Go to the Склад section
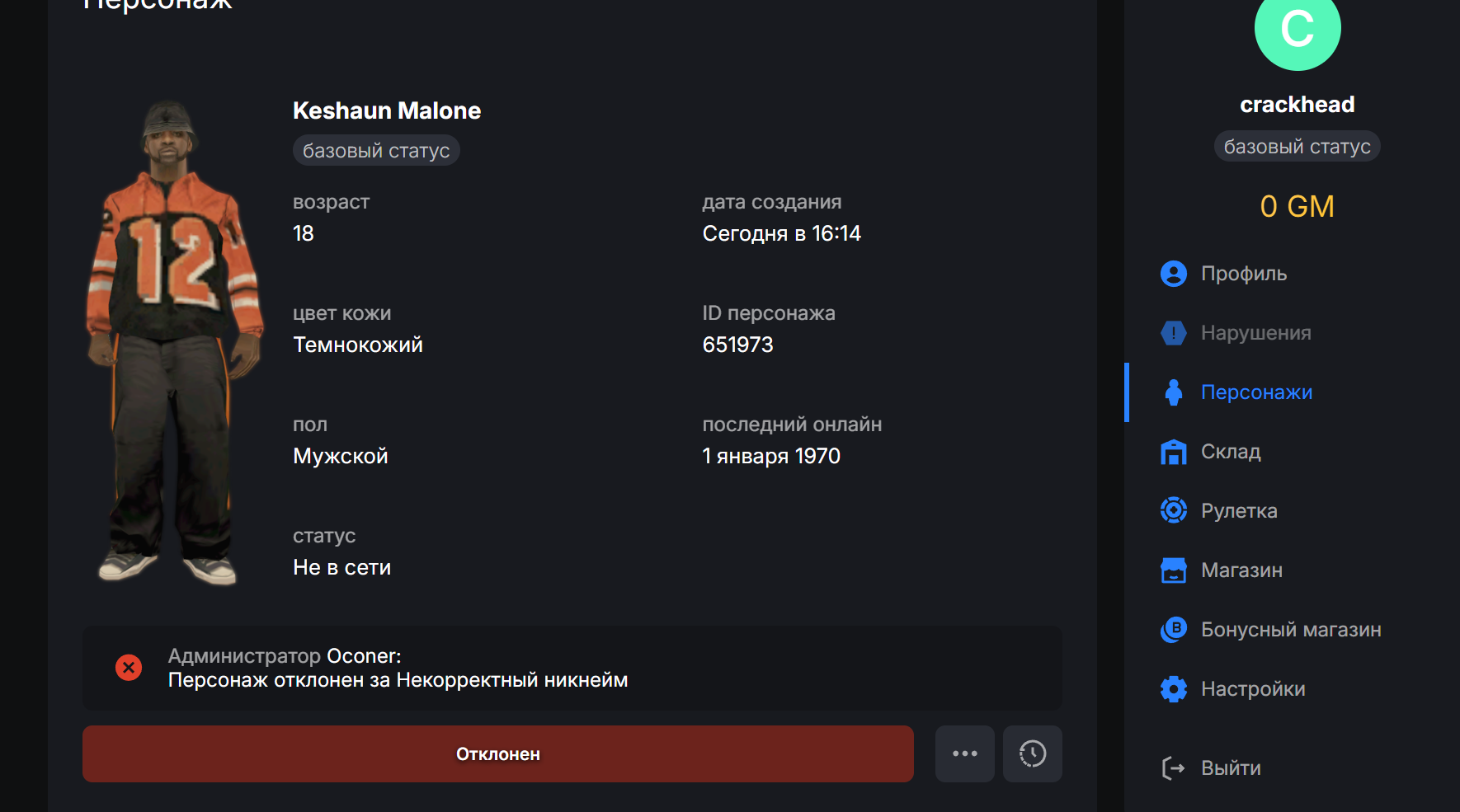1460x812 pixels. pos(1230,452)
